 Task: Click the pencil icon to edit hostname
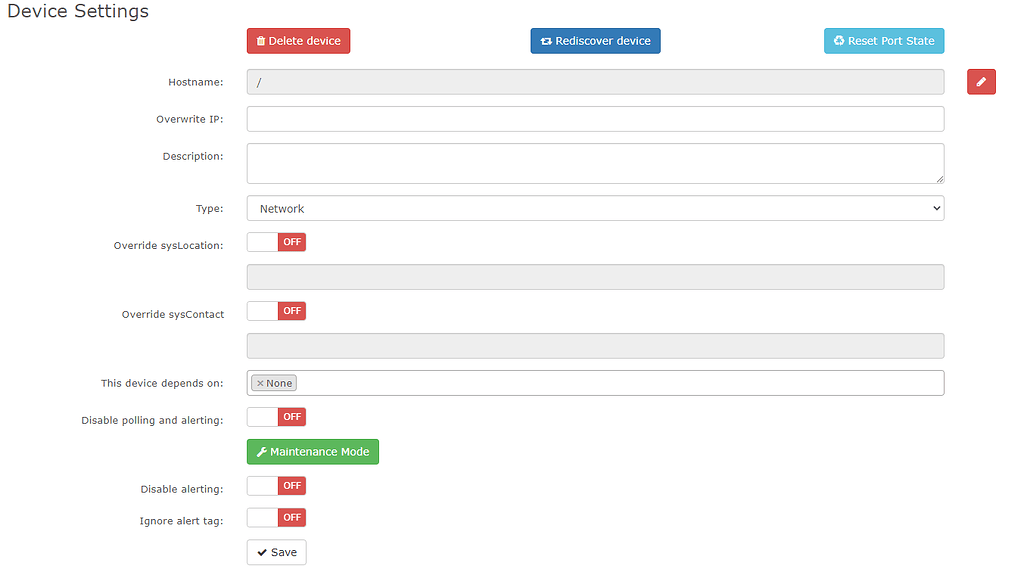coord(981,82)
